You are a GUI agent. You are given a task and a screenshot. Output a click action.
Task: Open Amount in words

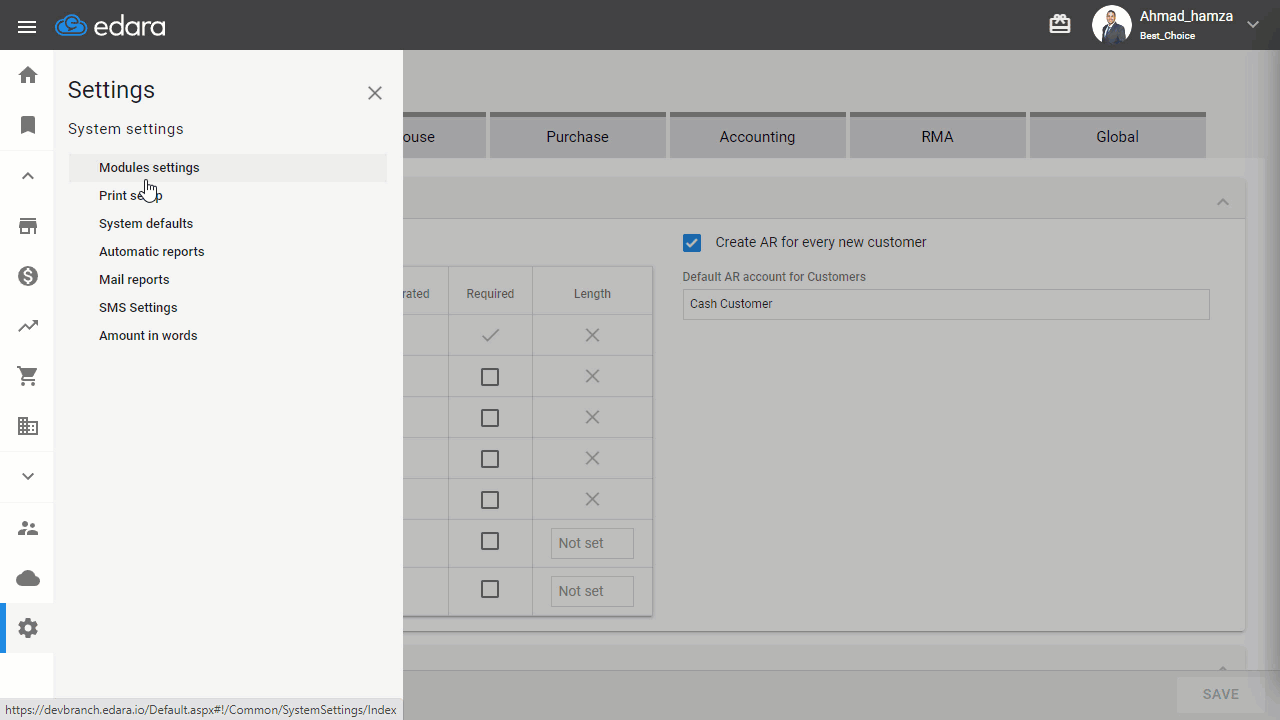(x=228, y=336)
